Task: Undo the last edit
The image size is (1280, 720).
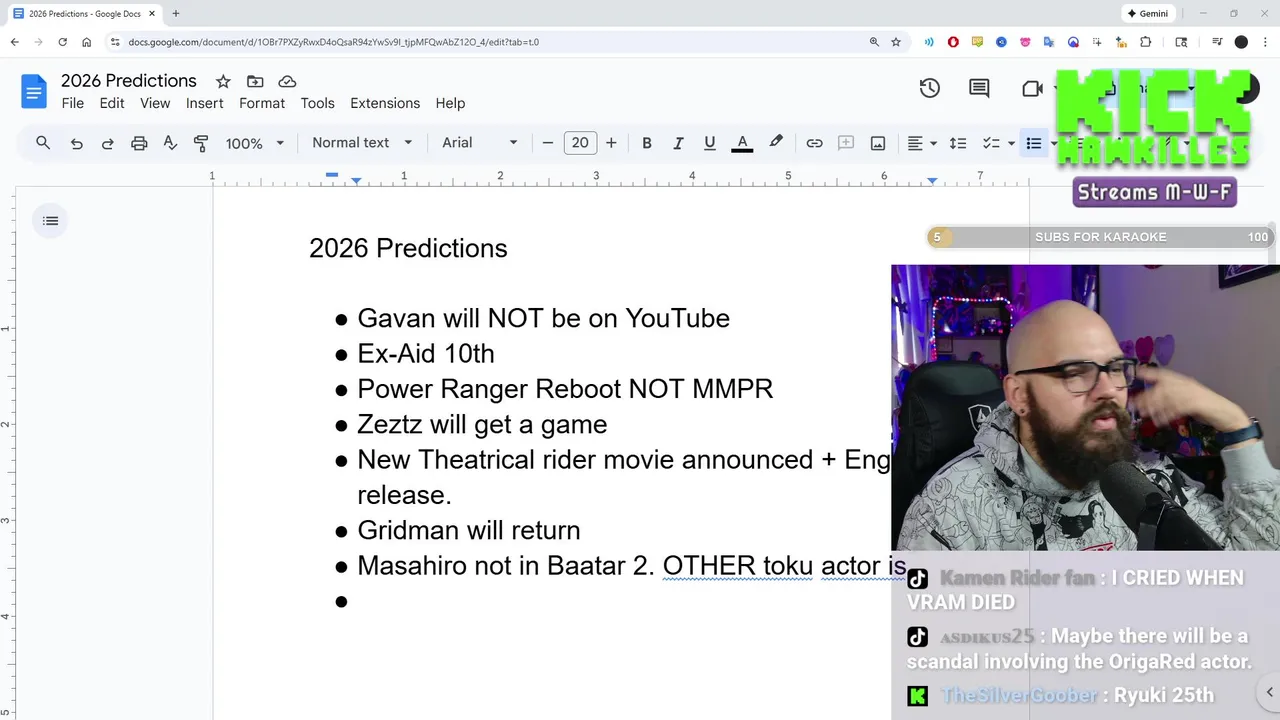Action: [x=76, y=143]
